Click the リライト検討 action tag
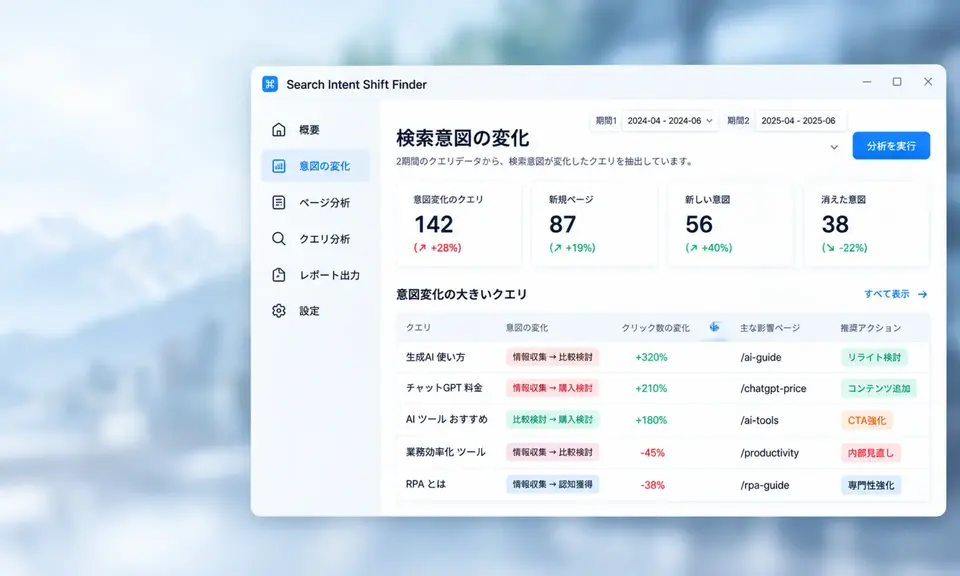 pos(874,357)
